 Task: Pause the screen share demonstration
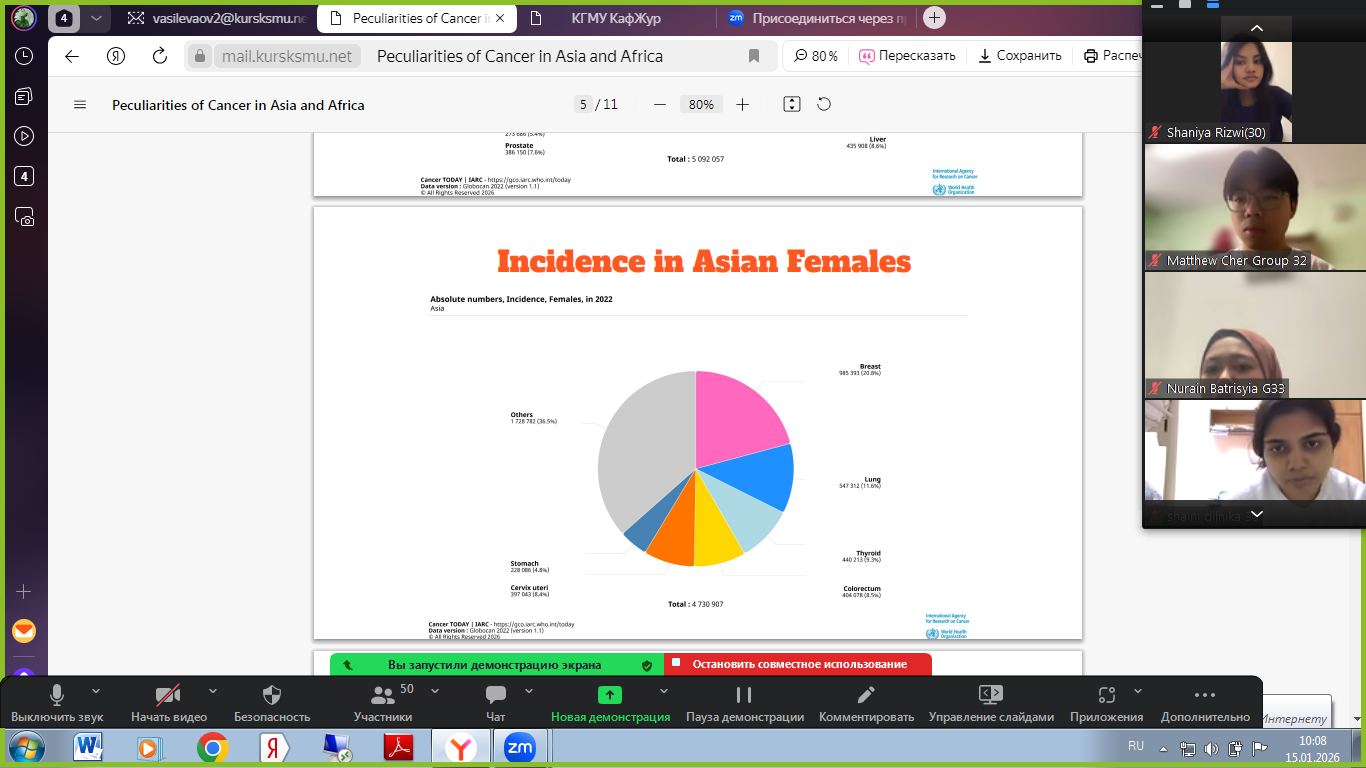click(x=744, y=703)
